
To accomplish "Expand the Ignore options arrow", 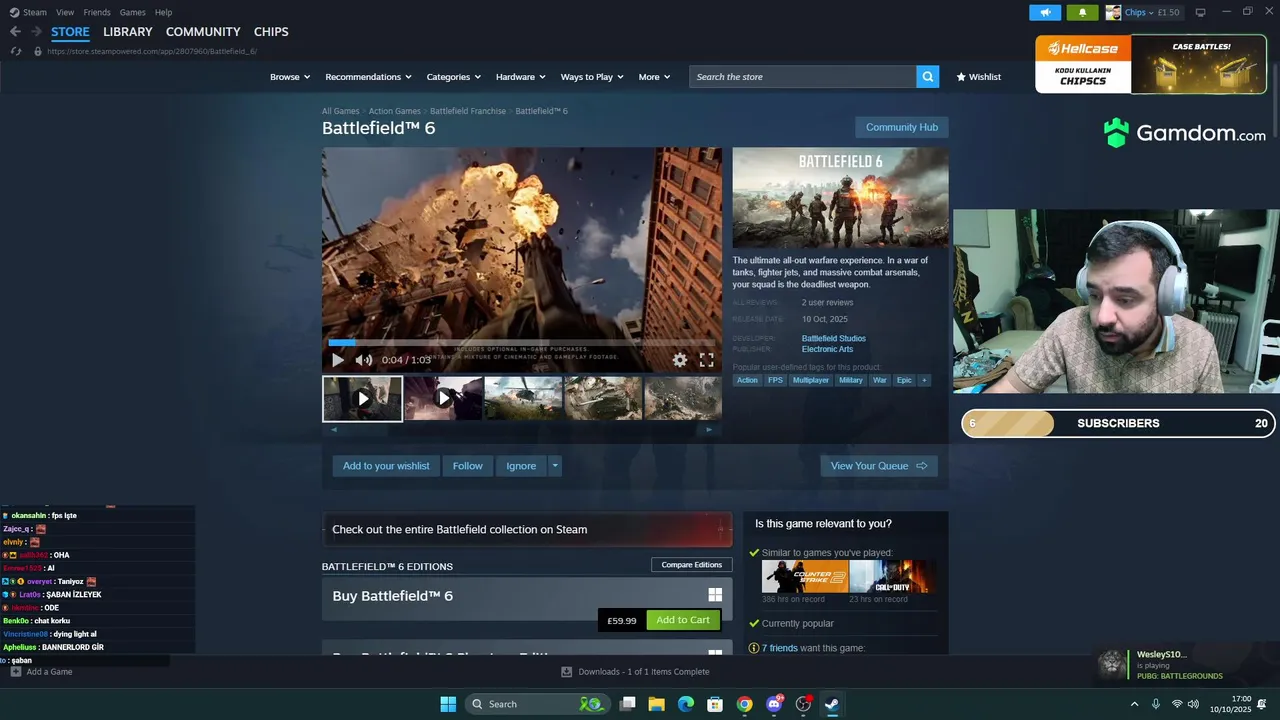I will click(x=555, y=466).
